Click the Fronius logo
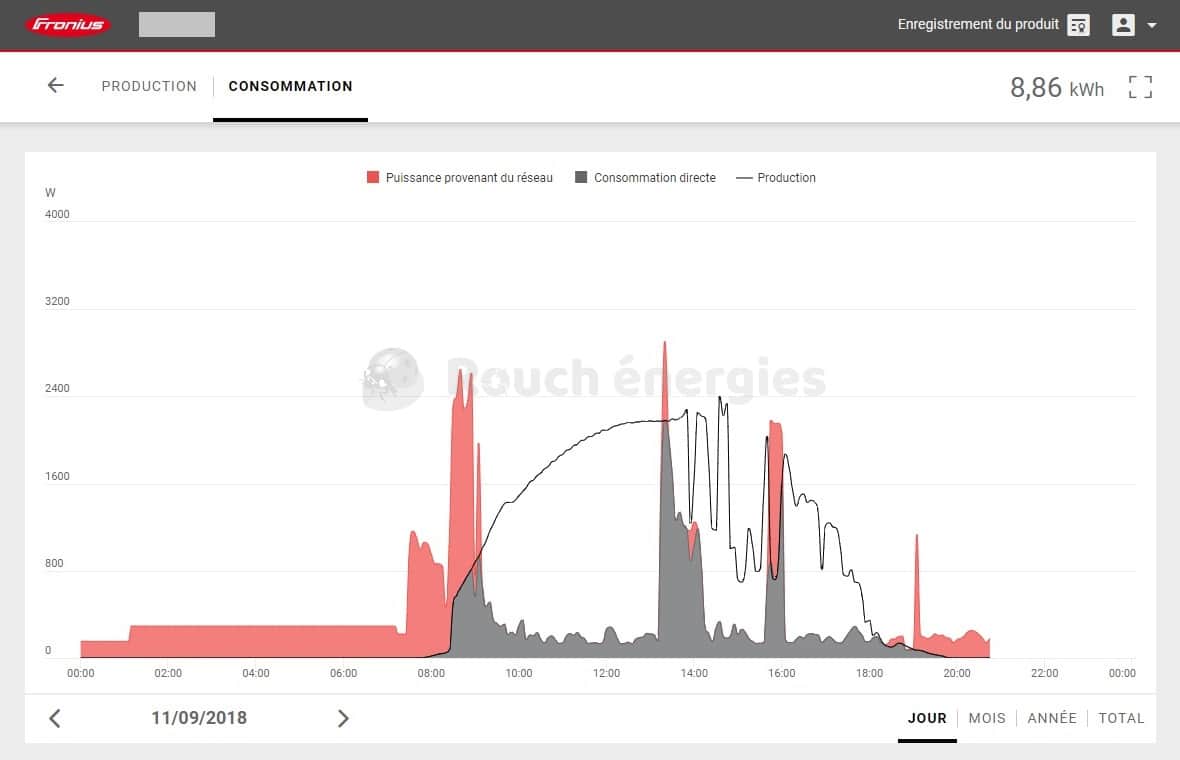This screenshot has height=760, width=1180. 68,25
